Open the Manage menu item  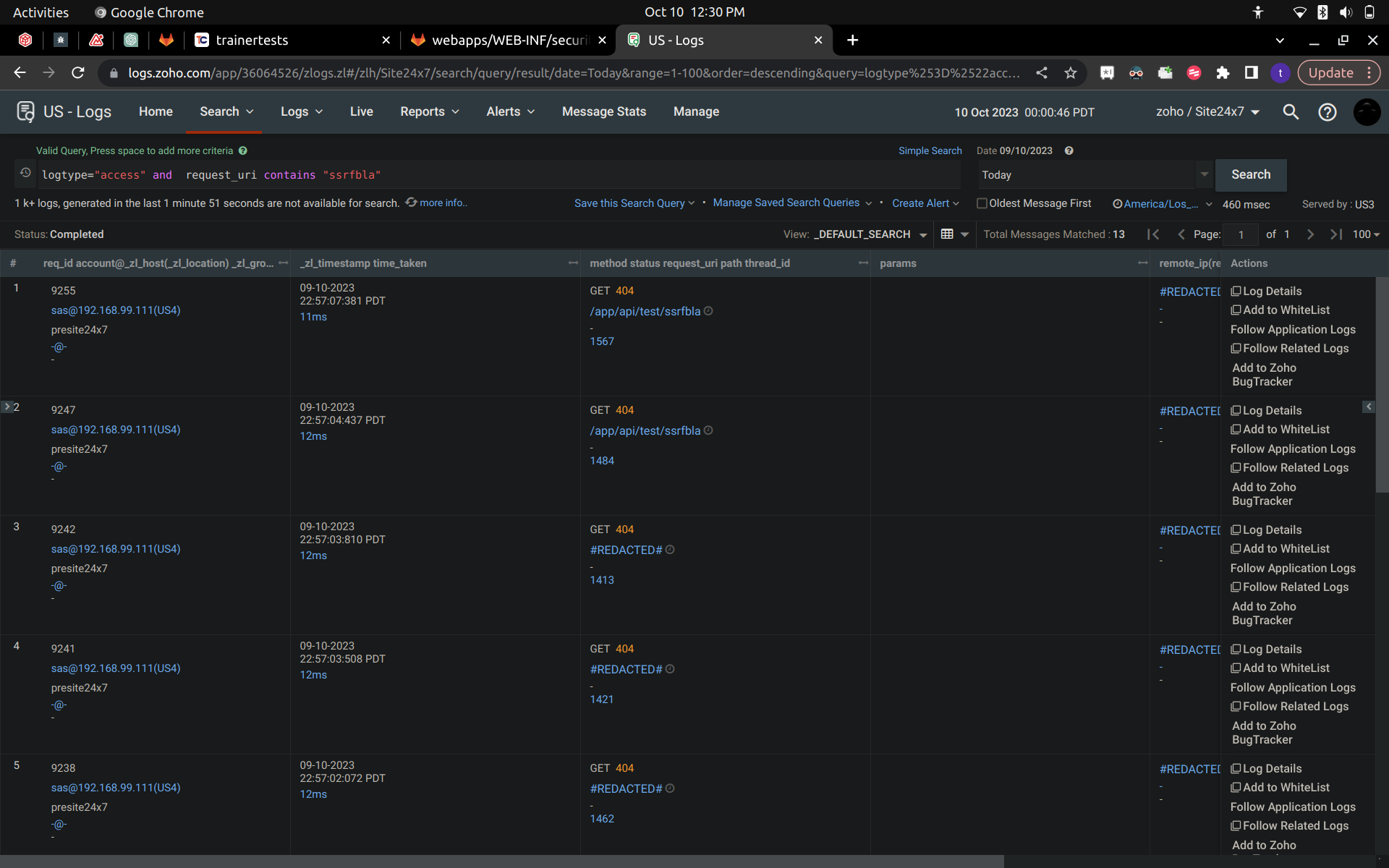click(x=696, y=111)
